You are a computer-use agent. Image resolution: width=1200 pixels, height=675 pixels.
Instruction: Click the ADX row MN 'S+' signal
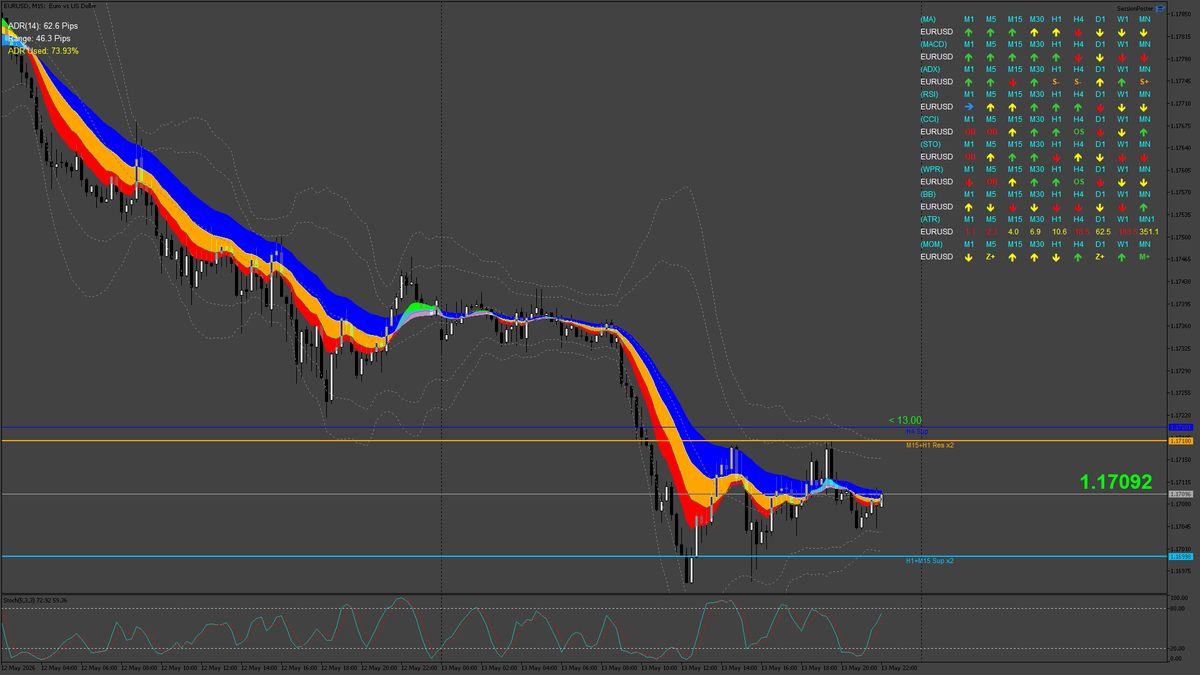[1144, 81]
